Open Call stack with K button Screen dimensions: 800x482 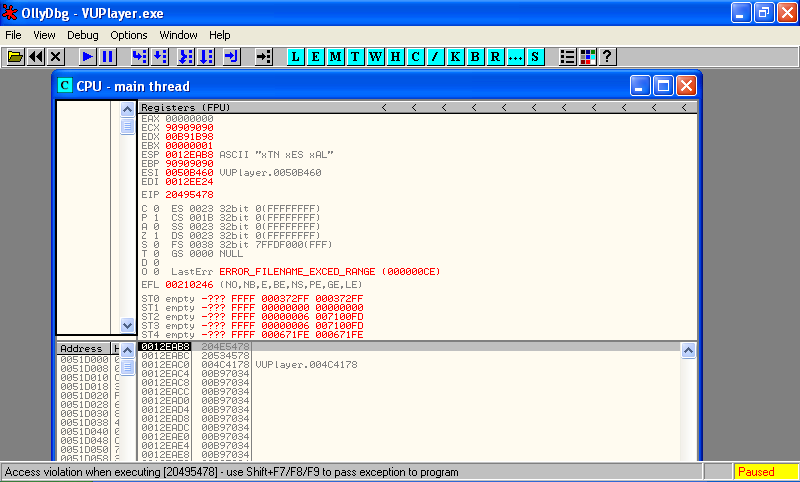click(455, 57)
